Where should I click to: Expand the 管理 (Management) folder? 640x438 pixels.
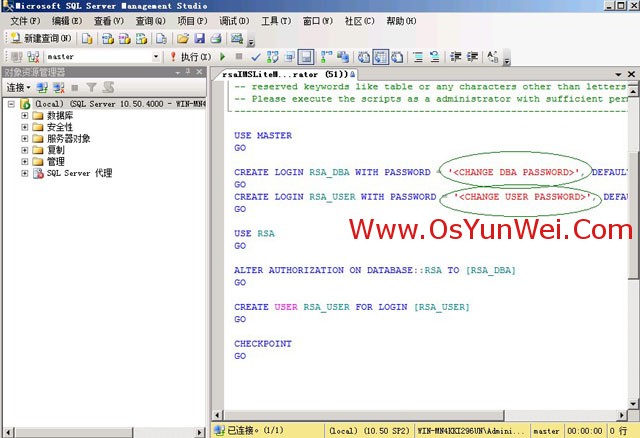(x=24, y=162)
